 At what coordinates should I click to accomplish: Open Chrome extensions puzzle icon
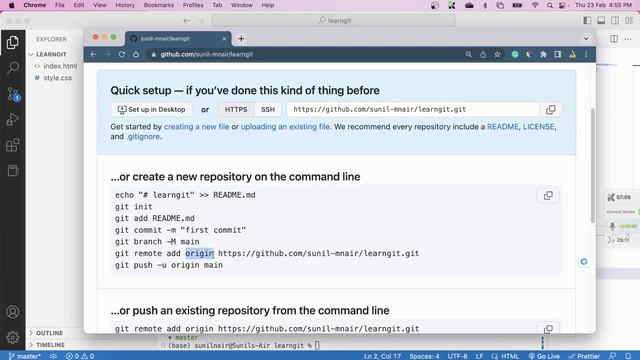coord(543,54)
